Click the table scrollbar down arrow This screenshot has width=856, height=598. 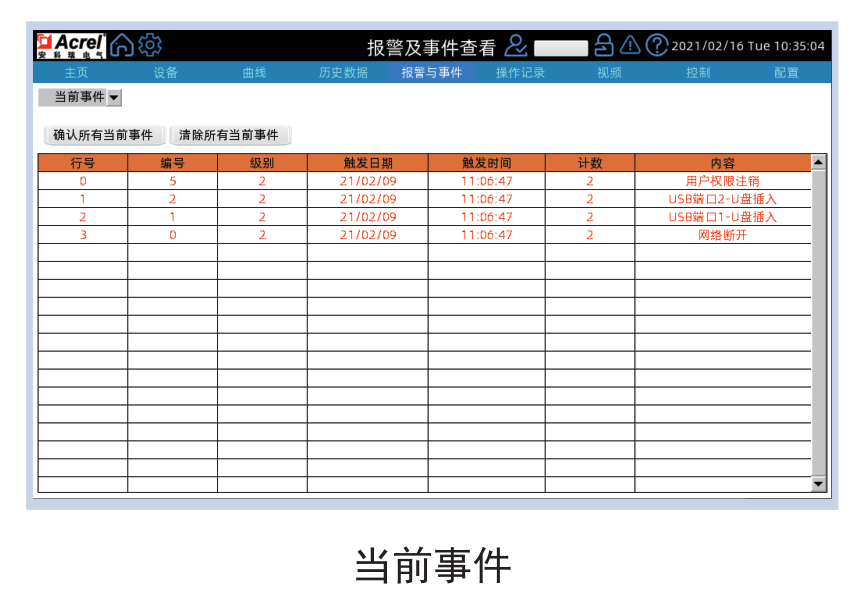(819, 484)
